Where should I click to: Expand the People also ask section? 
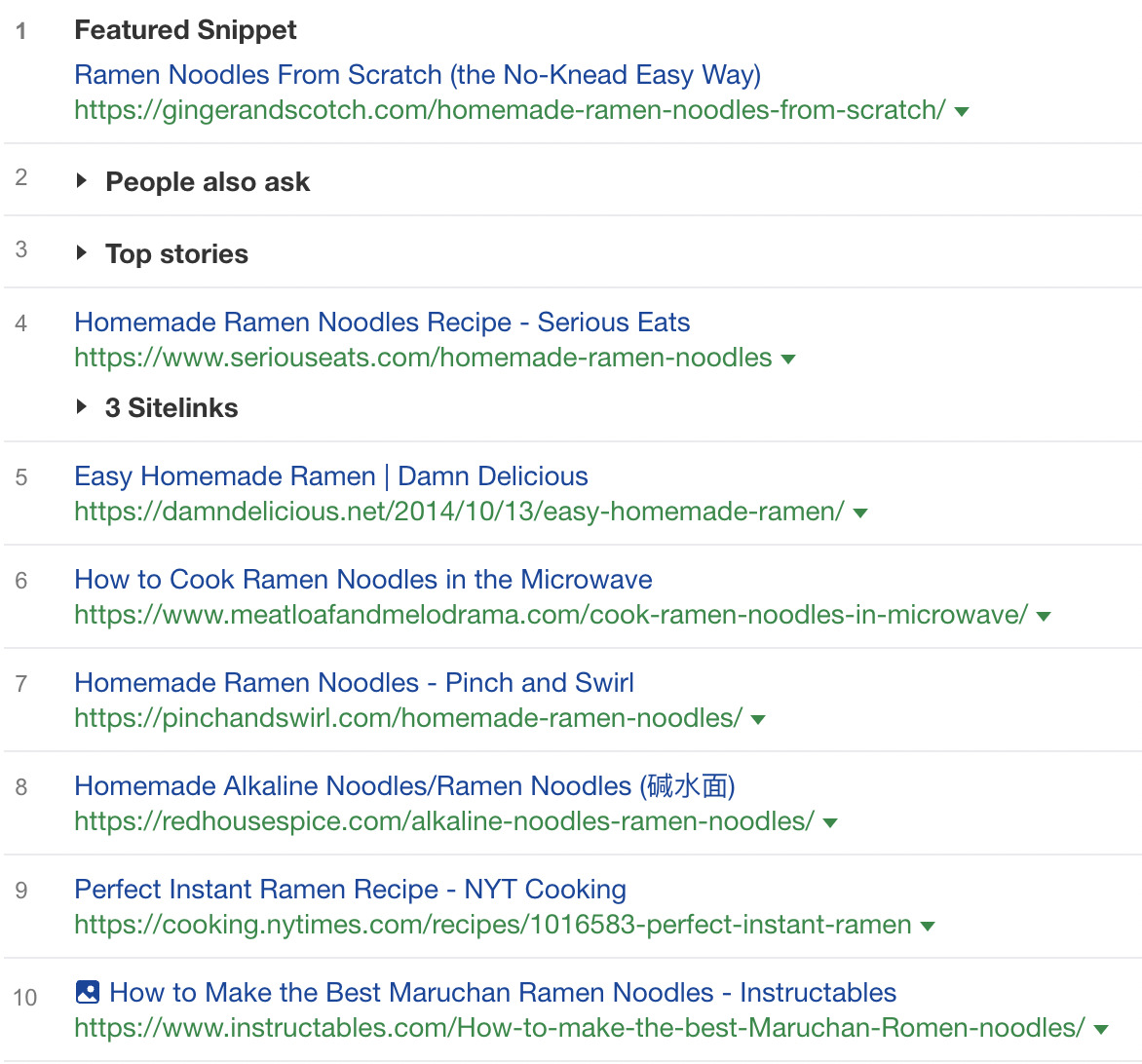tap(82, 181)
